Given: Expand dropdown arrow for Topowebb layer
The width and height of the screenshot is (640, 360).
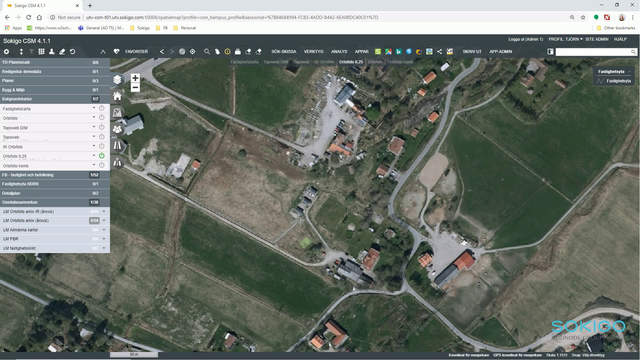Looking at the screenshot, I should point(94,136).
